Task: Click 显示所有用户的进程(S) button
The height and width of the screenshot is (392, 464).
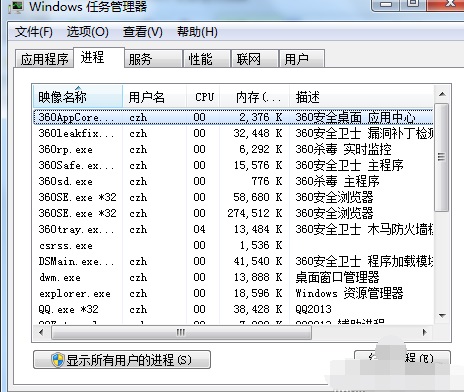Action: pos(122,359)
